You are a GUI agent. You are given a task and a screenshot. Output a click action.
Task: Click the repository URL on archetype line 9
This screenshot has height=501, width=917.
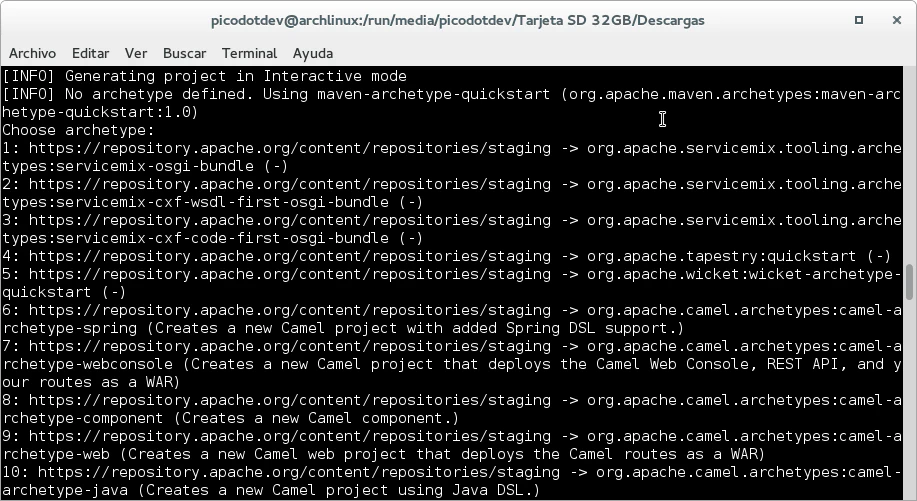(289, 436)
